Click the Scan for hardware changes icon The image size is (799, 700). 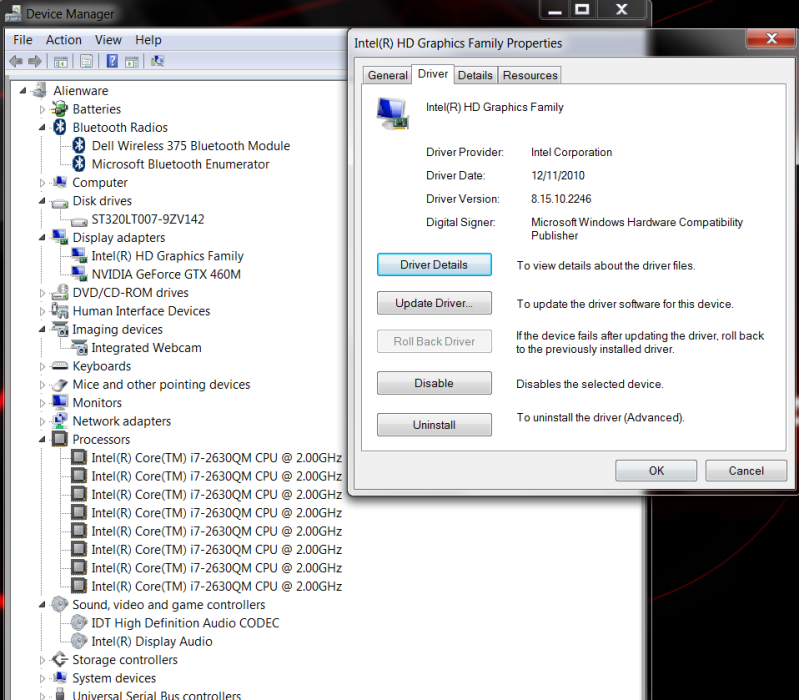[x=157, y=62]
